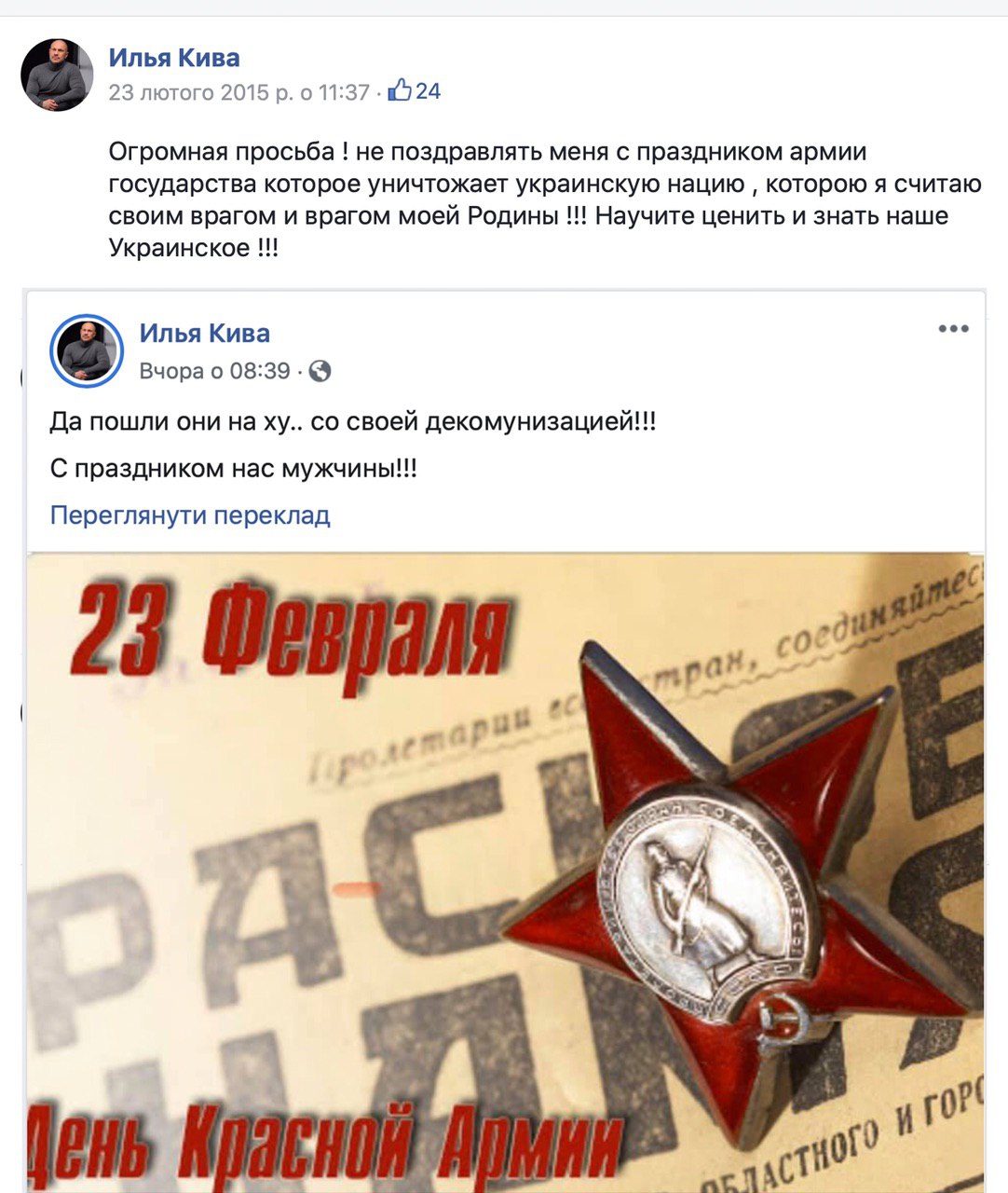Image resolution: width=1008 pixels, height=1193 pixels.
Task: Open the three-dots post options menu
Action: point(953,329)
